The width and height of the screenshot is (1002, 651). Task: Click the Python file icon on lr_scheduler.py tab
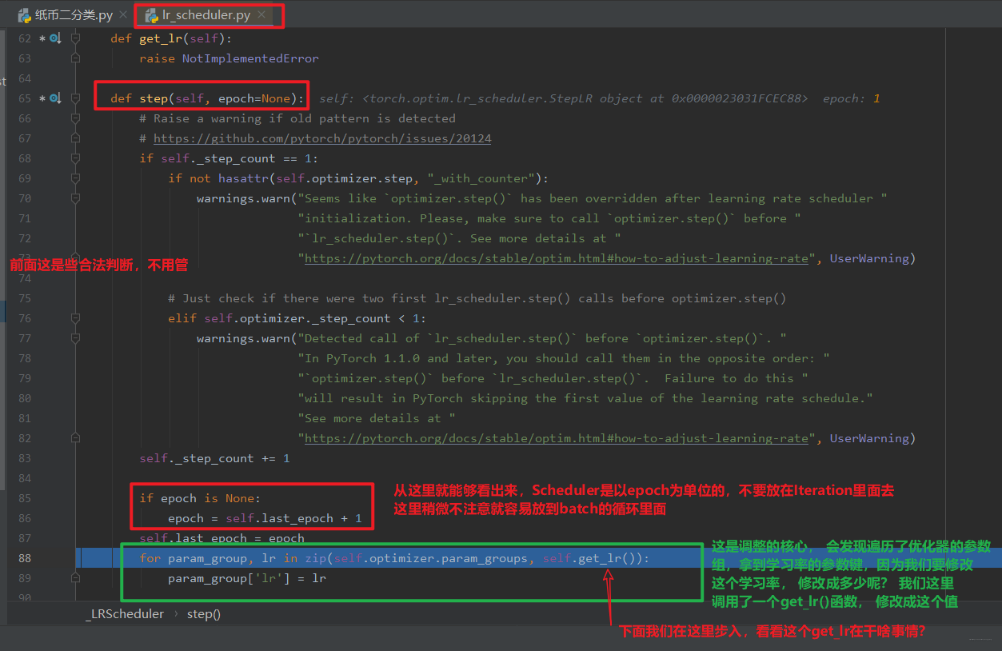151,15
